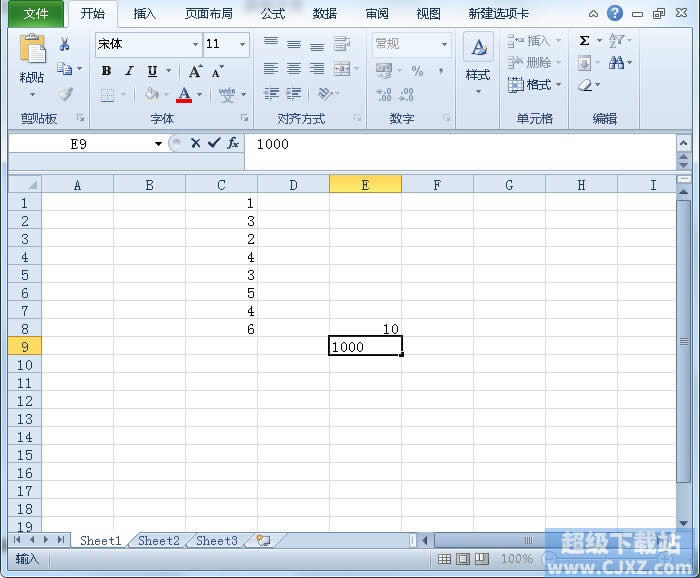Select bottom vertical alignment
Viewport: 700px width, 578px height.
pyautogui.click(x=317, y=46)
